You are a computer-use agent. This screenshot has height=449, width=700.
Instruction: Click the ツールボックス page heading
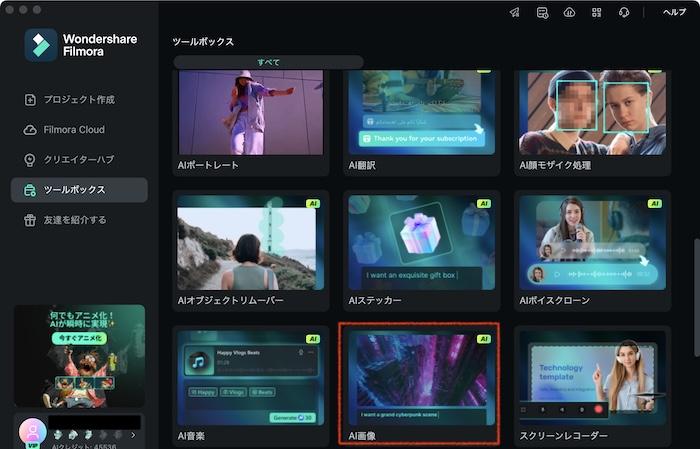(x=203, y=42)
